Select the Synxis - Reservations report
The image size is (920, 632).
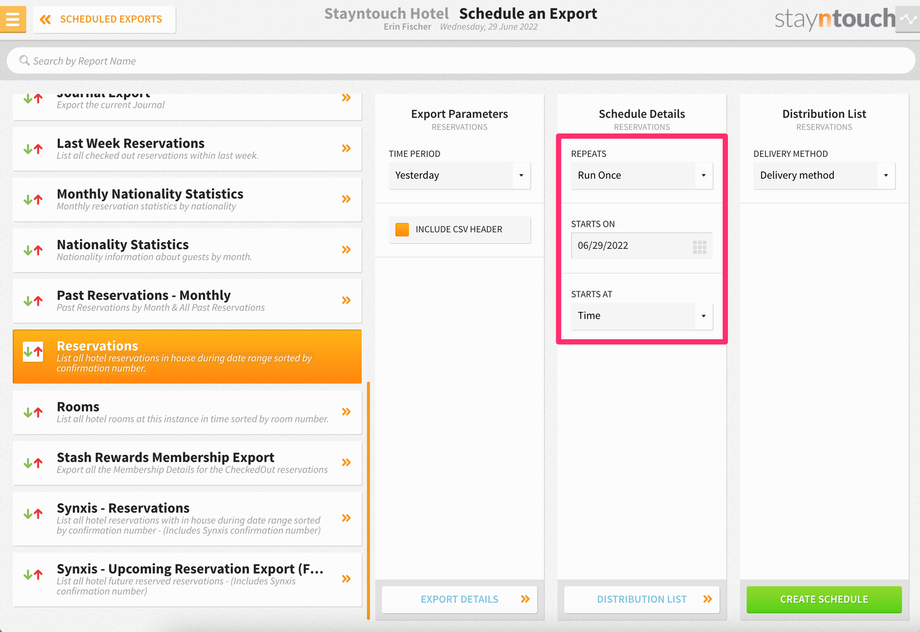point(187,518)
